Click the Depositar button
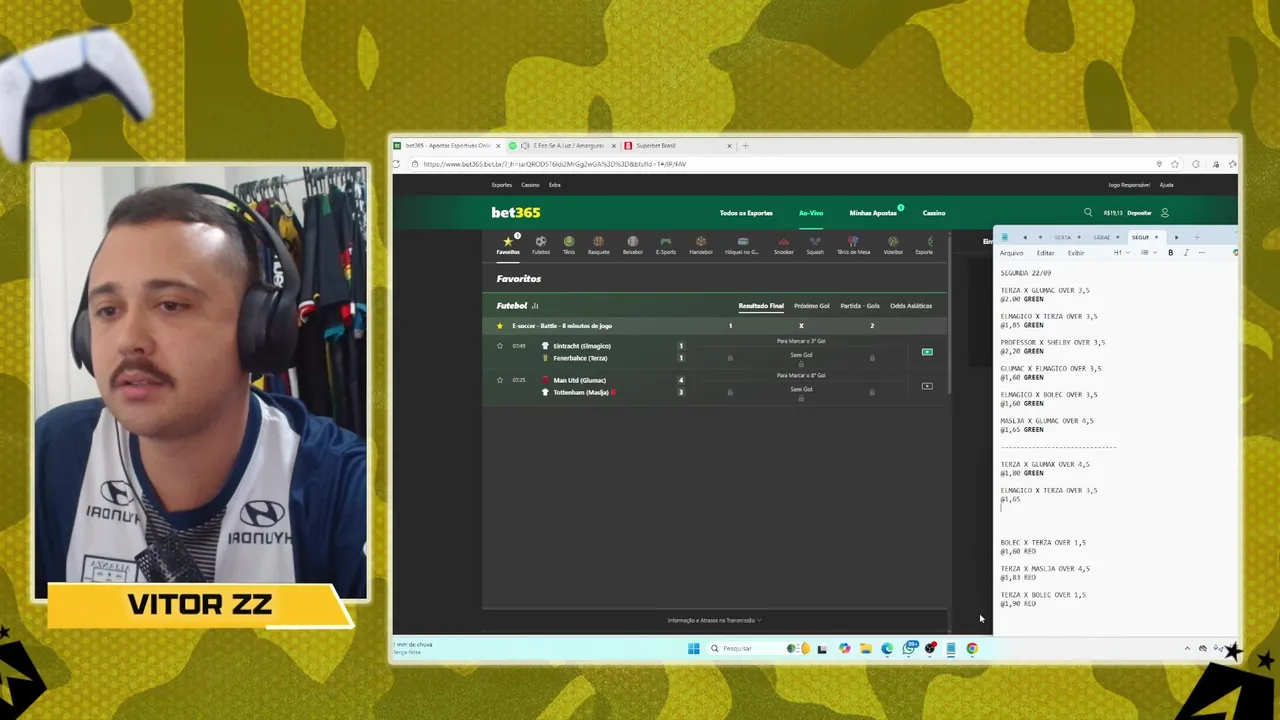Screen dimensions: 1280x720 (1139, 213)
